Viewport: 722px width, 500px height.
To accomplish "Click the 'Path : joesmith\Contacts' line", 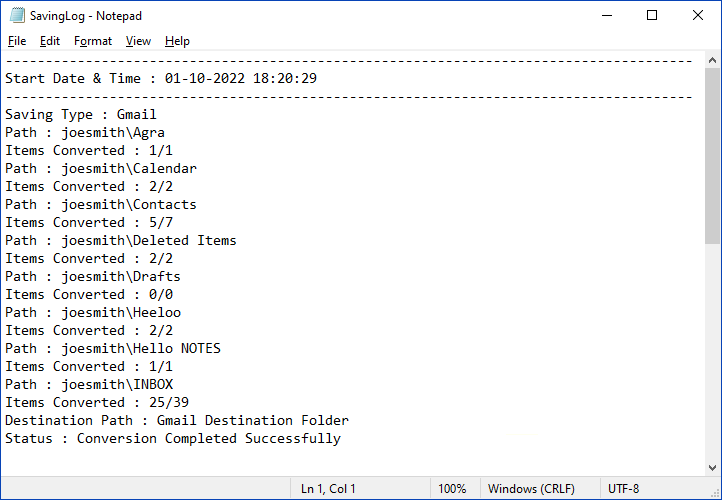I will (x=101, y=204).
